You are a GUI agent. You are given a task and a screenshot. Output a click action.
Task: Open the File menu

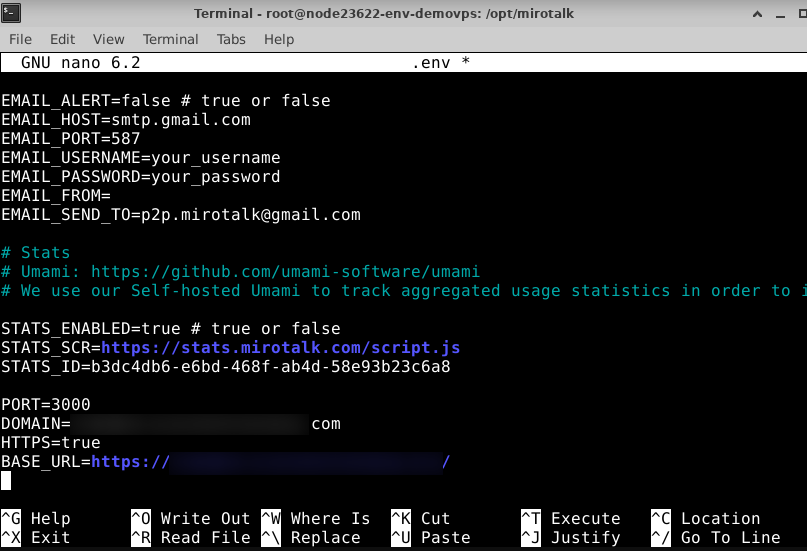[20, 39]
